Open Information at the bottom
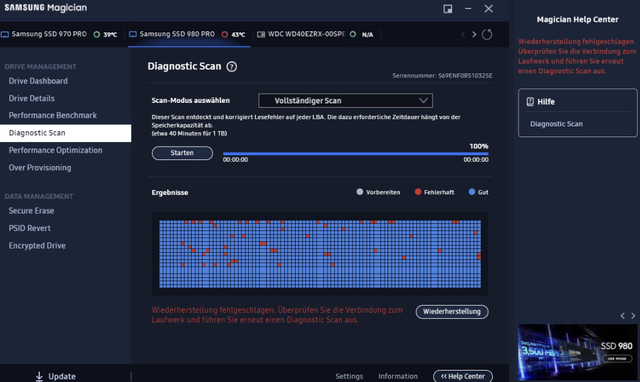The image size is (640, 382). pyautogui.click(x=398, y=376)
